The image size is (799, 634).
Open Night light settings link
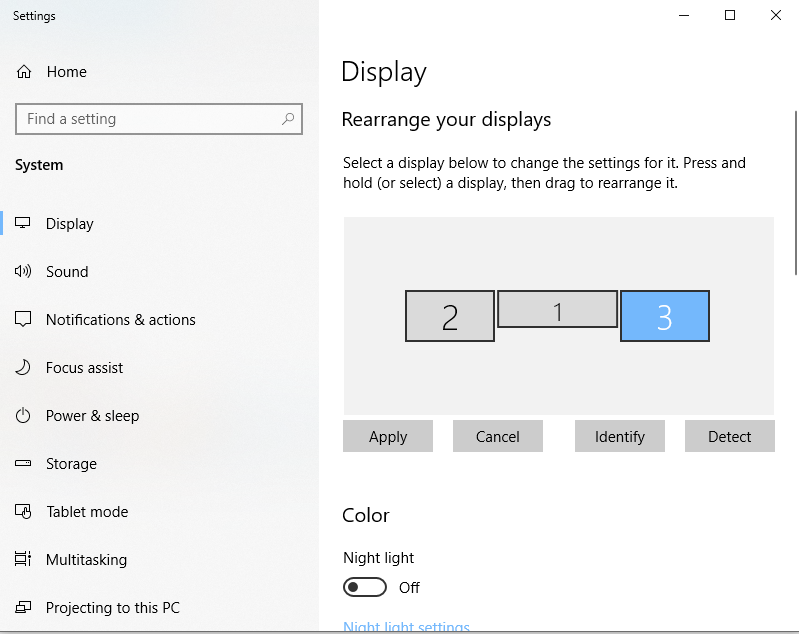point(406,626)
